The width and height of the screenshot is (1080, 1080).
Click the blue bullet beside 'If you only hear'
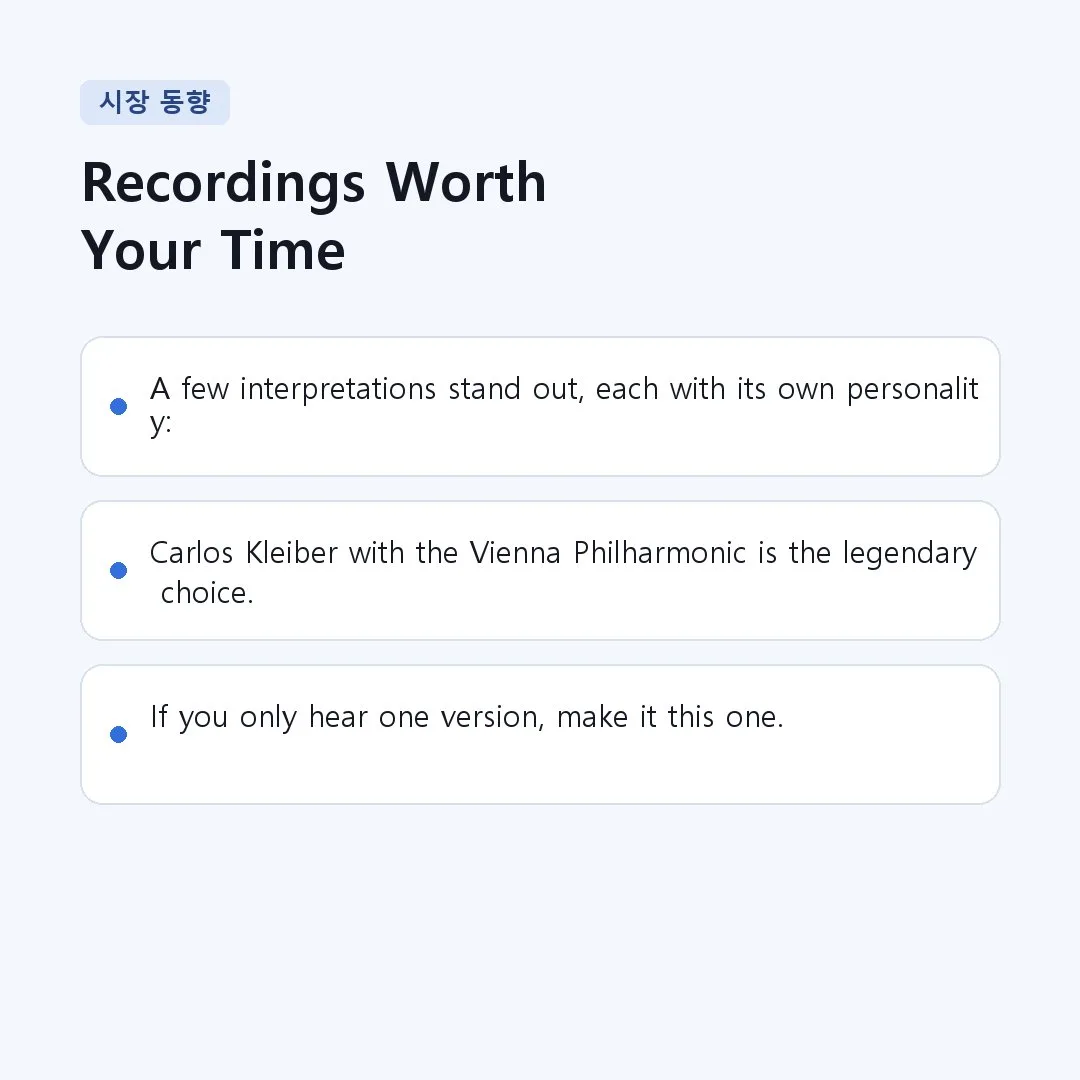tap(118, 734)
